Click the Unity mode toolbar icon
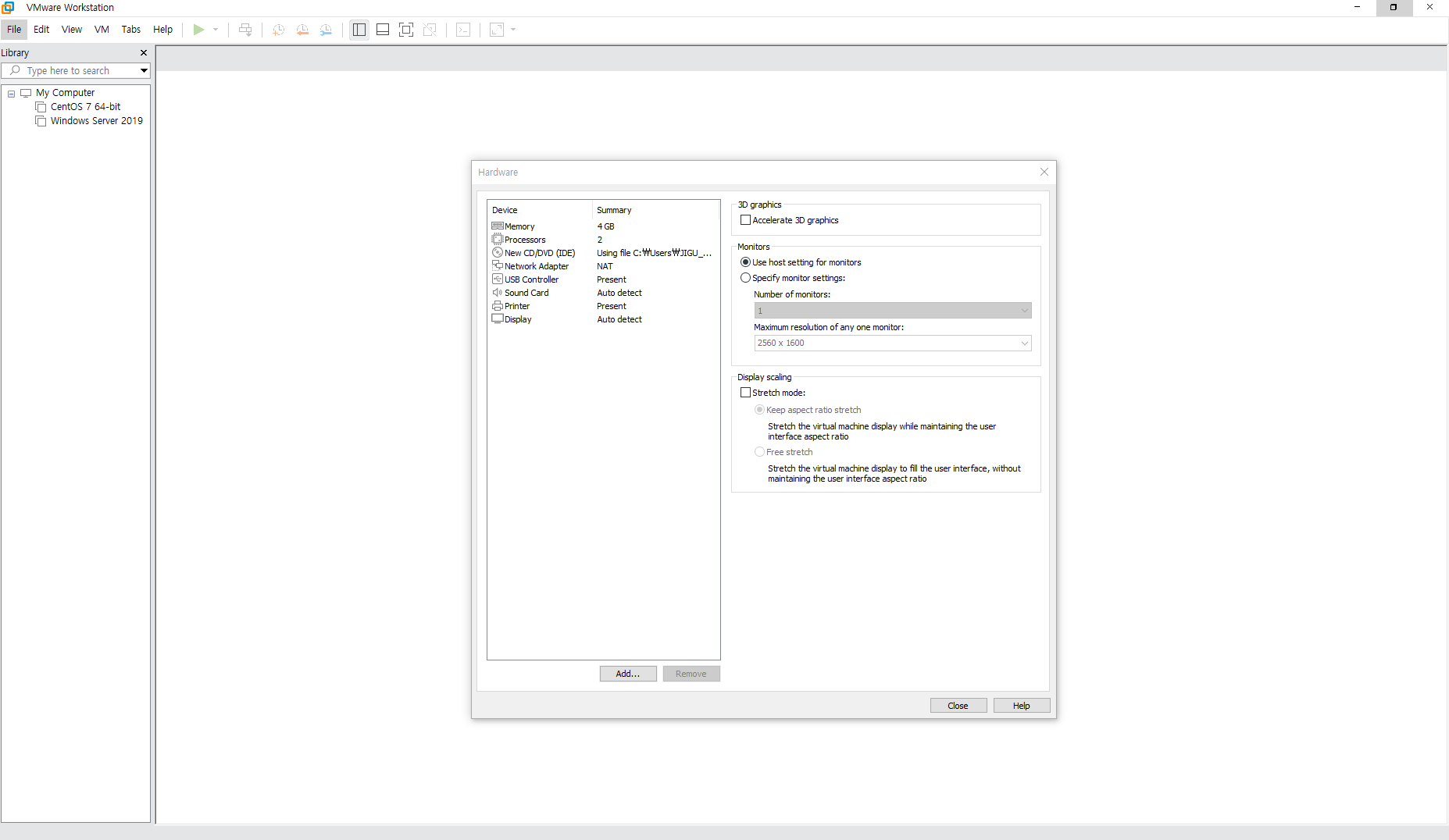The image size is (1449, 840). point(430,30)
